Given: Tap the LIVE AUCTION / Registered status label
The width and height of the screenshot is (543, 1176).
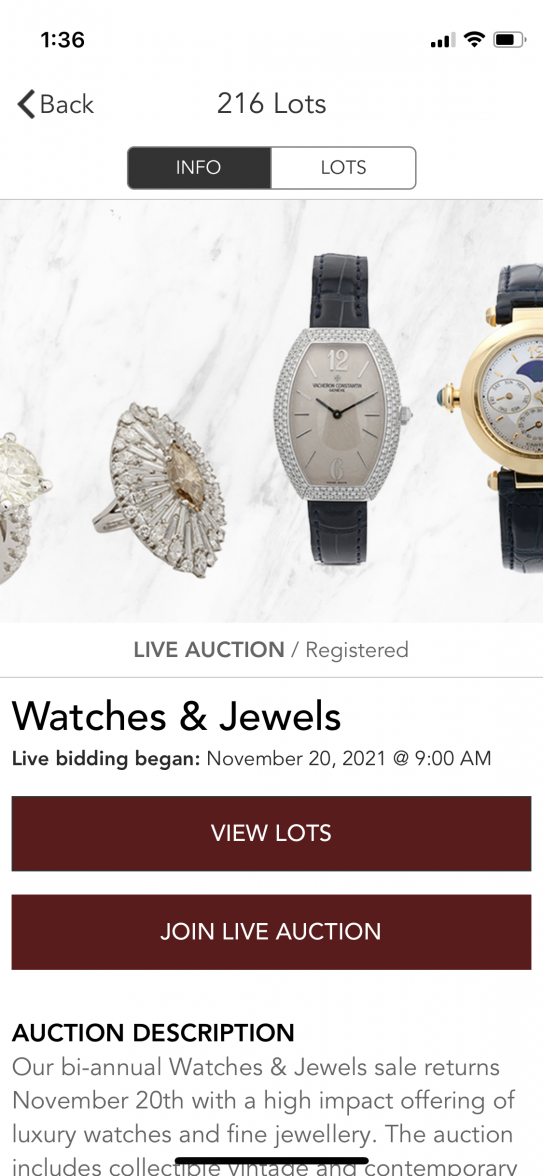Looking at the screenshot, I should point(271,650).
